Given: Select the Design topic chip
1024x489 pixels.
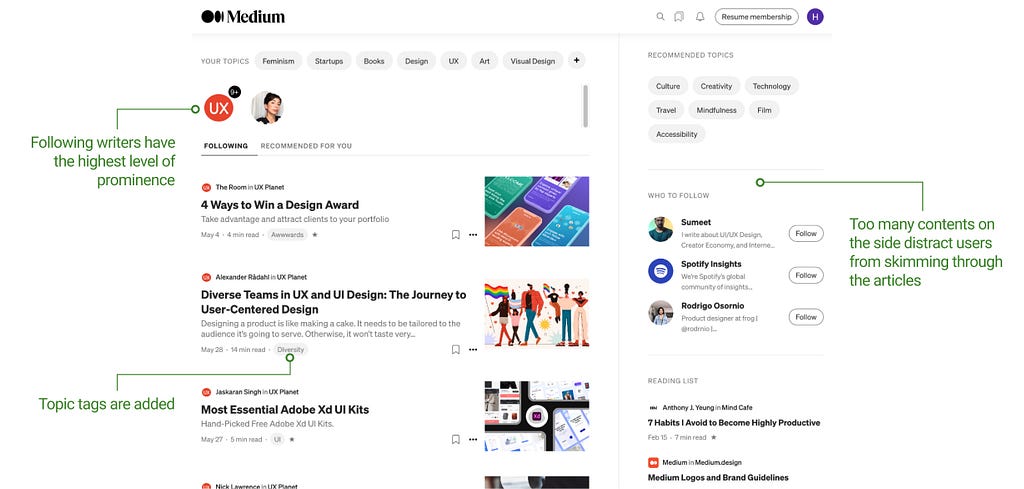Looking at the screenshot, I should click(417, 61).
